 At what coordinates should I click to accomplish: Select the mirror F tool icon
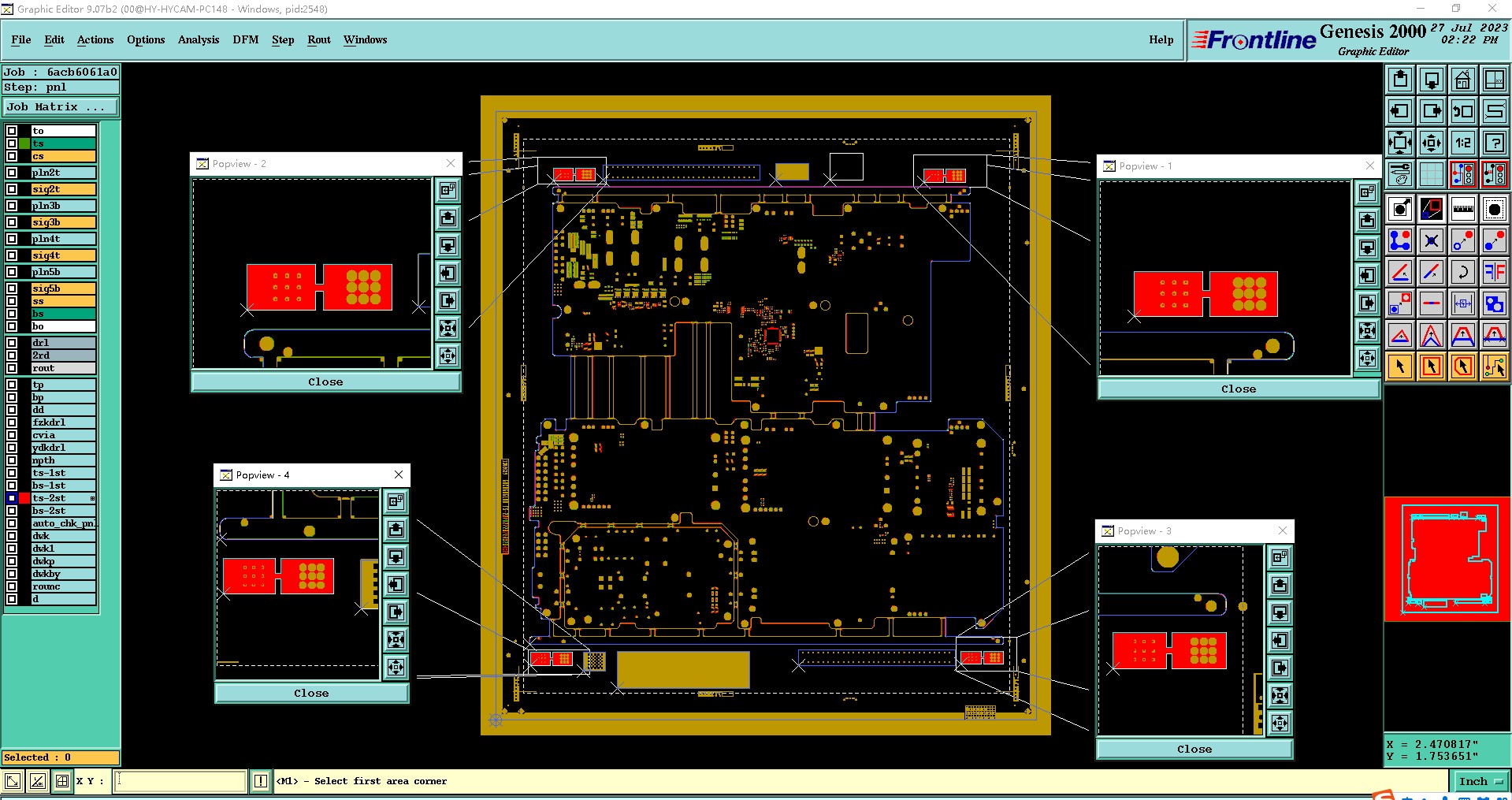click(1495, 272)
